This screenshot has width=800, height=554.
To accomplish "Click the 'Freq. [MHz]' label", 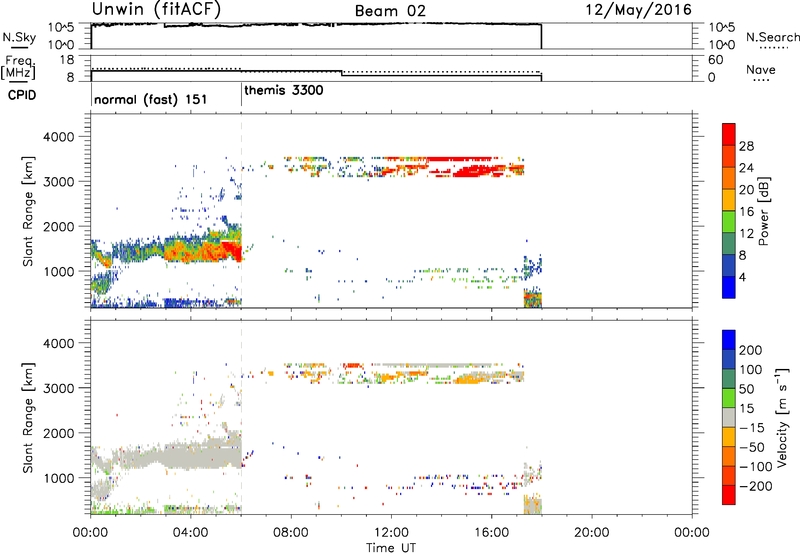I will point(18,67).
